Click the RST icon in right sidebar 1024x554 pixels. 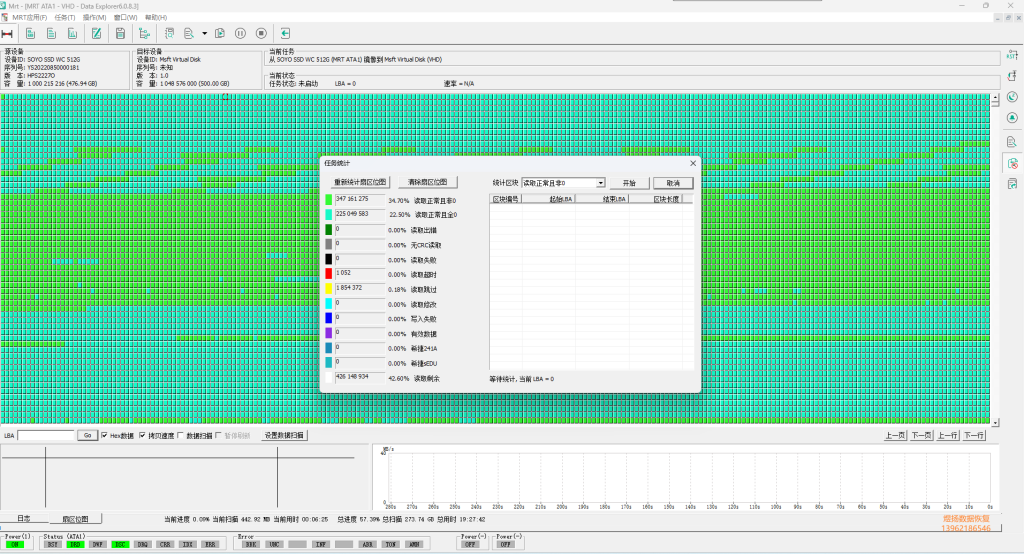pos(1012,56)
